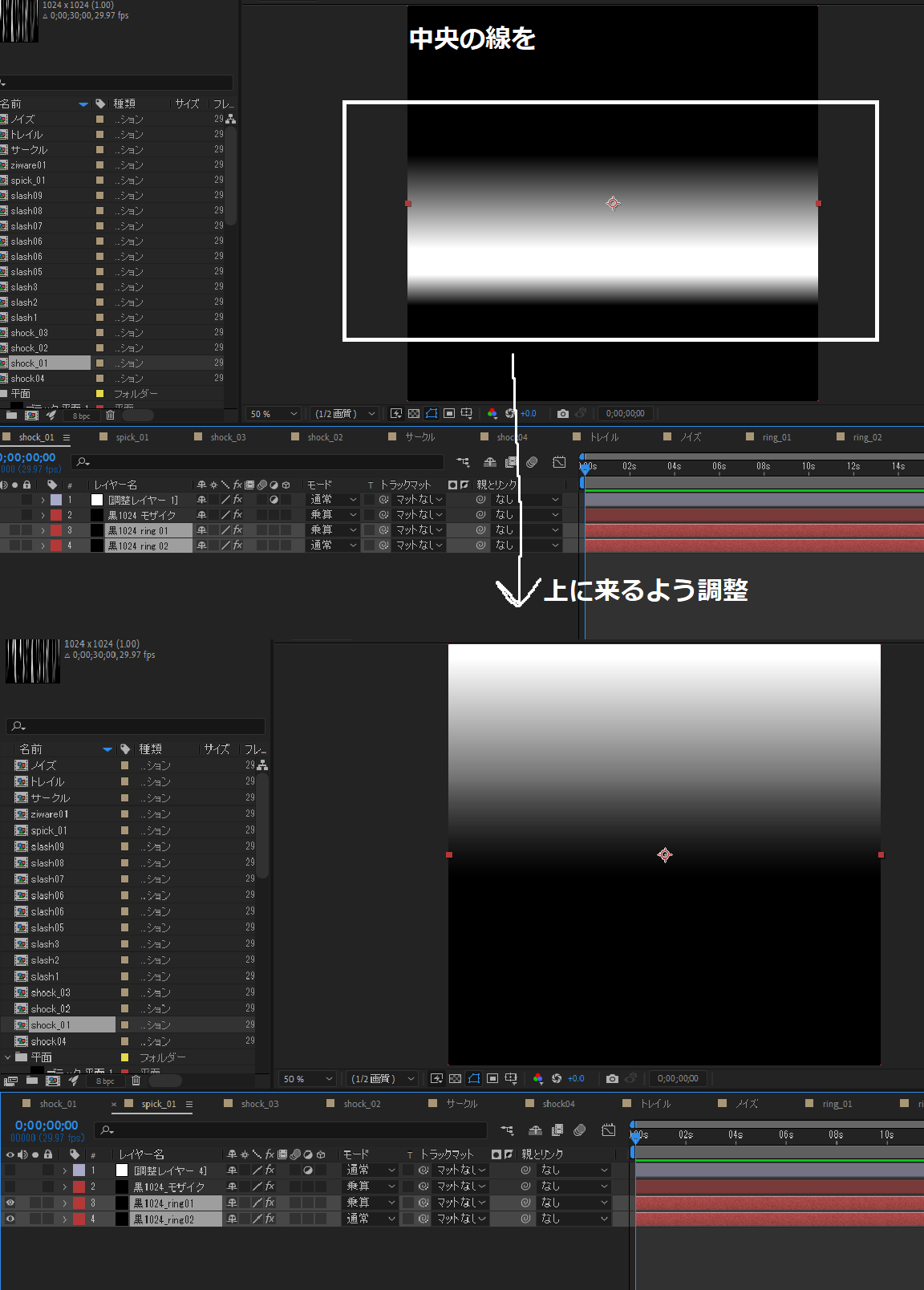Hide 黒1024_ring01 layer eye in lower timeline

[x=10, y=1203]
